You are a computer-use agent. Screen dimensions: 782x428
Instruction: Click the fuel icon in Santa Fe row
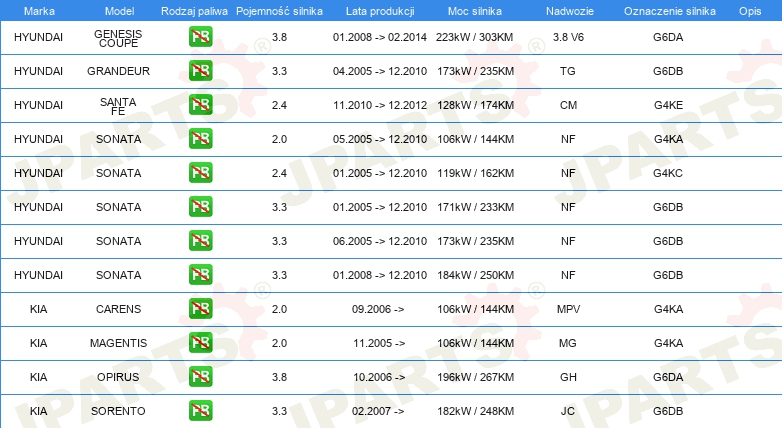200,105
